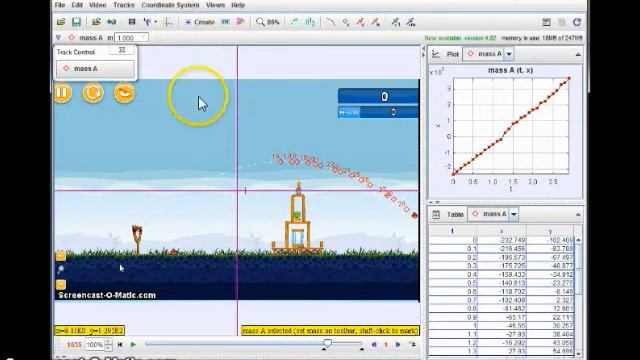Click the green play video button
This screenshot has height=360, width=640.
coord(133,345)
